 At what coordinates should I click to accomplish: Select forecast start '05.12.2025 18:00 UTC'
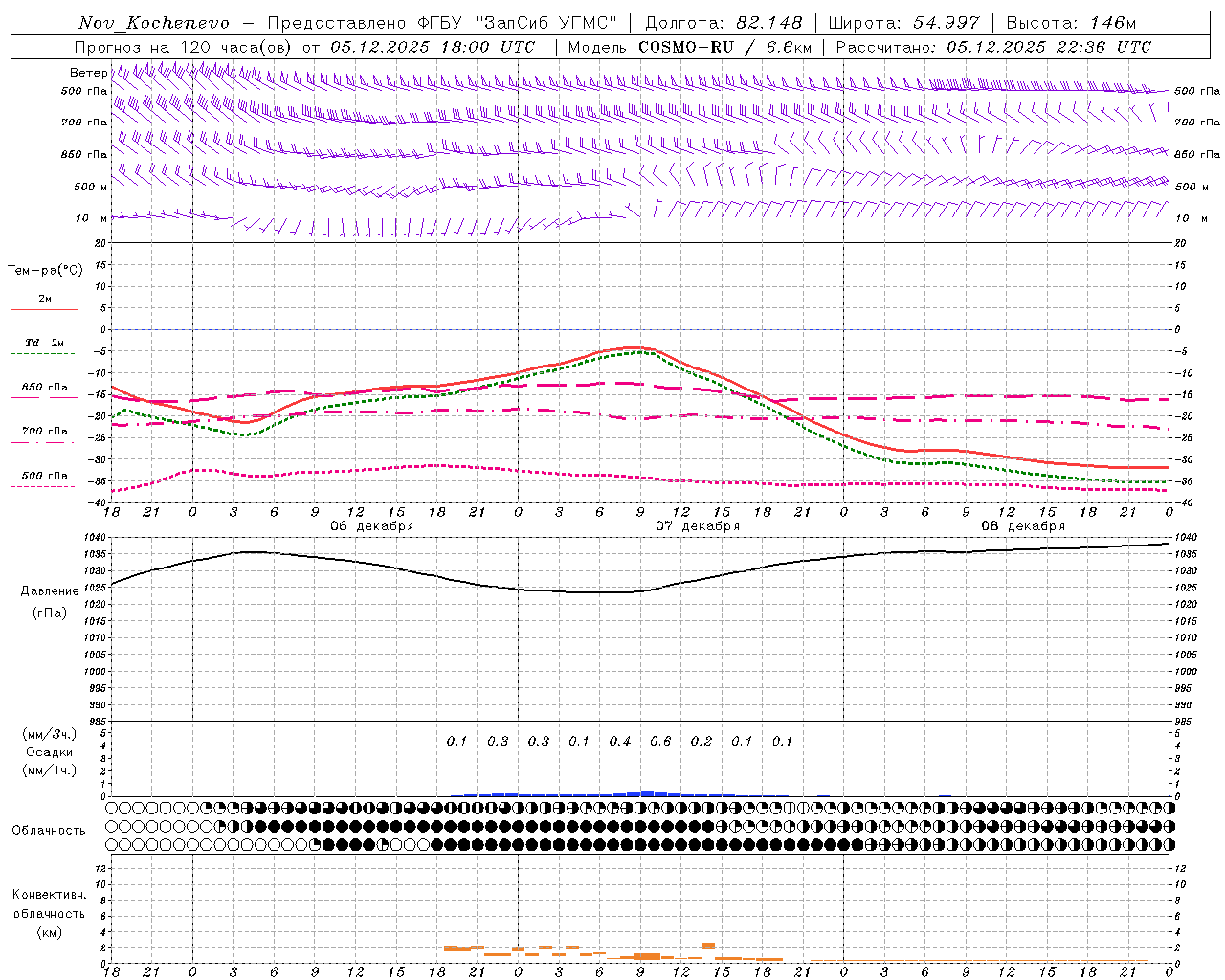click(433, 47)
